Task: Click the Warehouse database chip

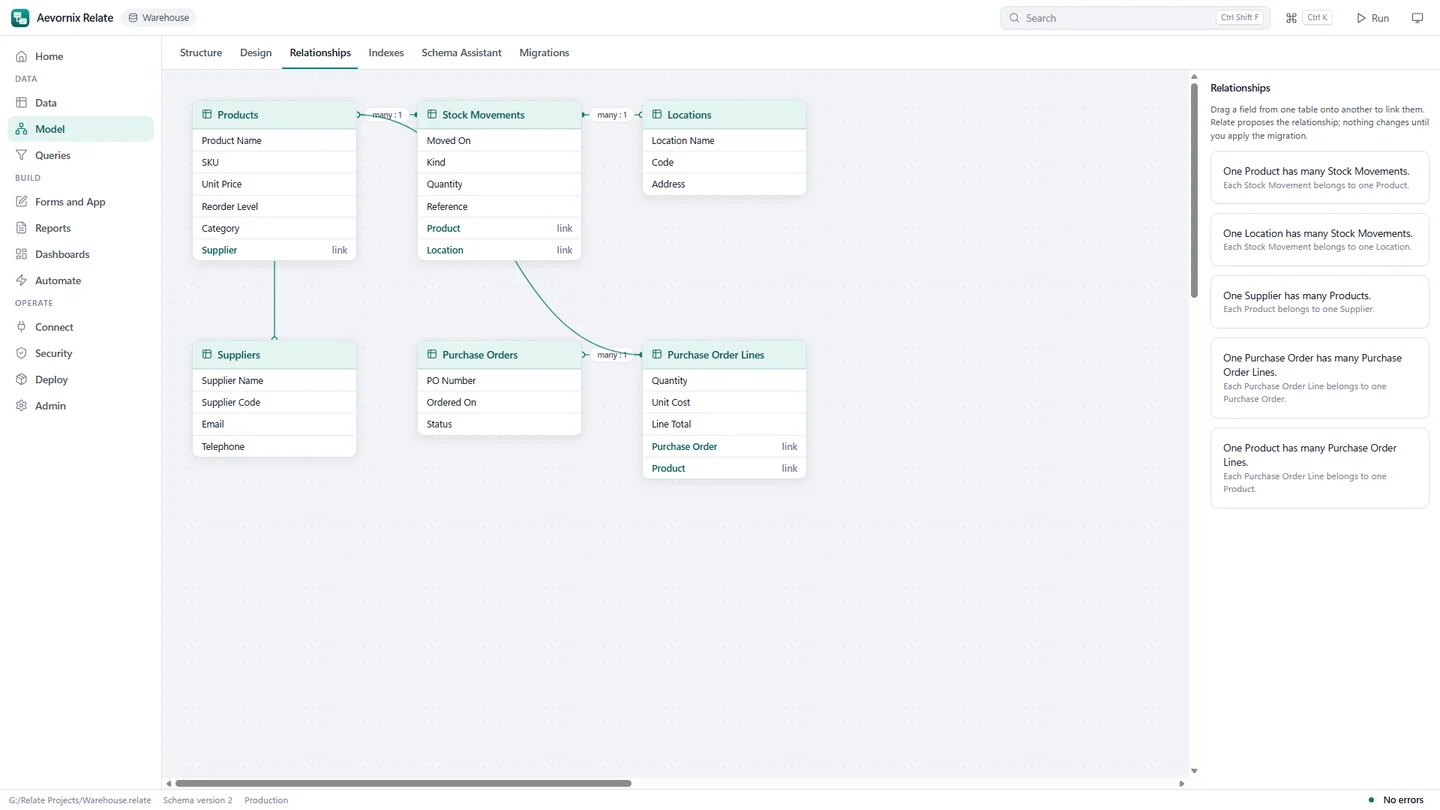Action: [x=159, y=18]
